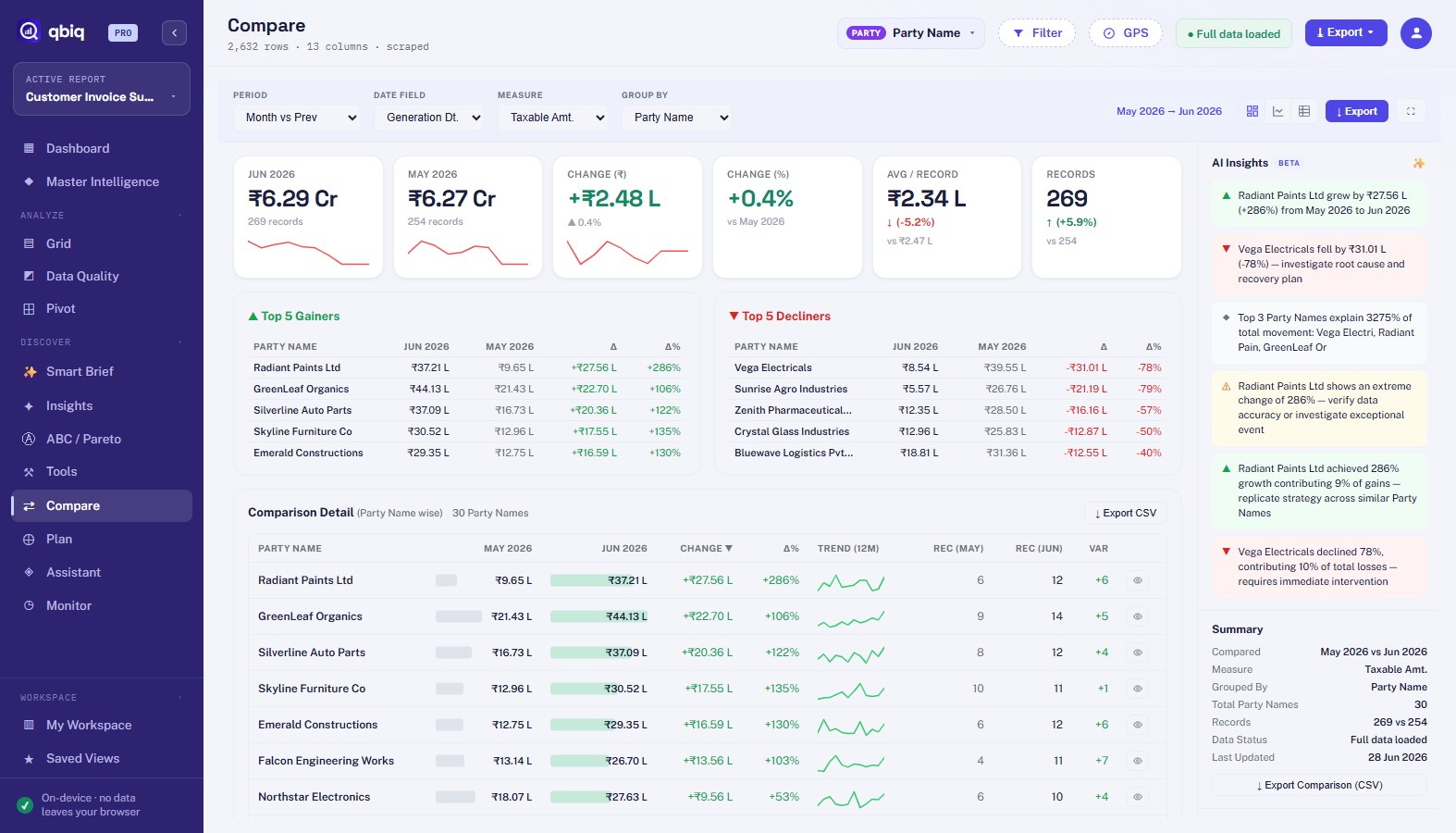
Task: Switch to the cards grid view icon
Action: coord(1252,111)
